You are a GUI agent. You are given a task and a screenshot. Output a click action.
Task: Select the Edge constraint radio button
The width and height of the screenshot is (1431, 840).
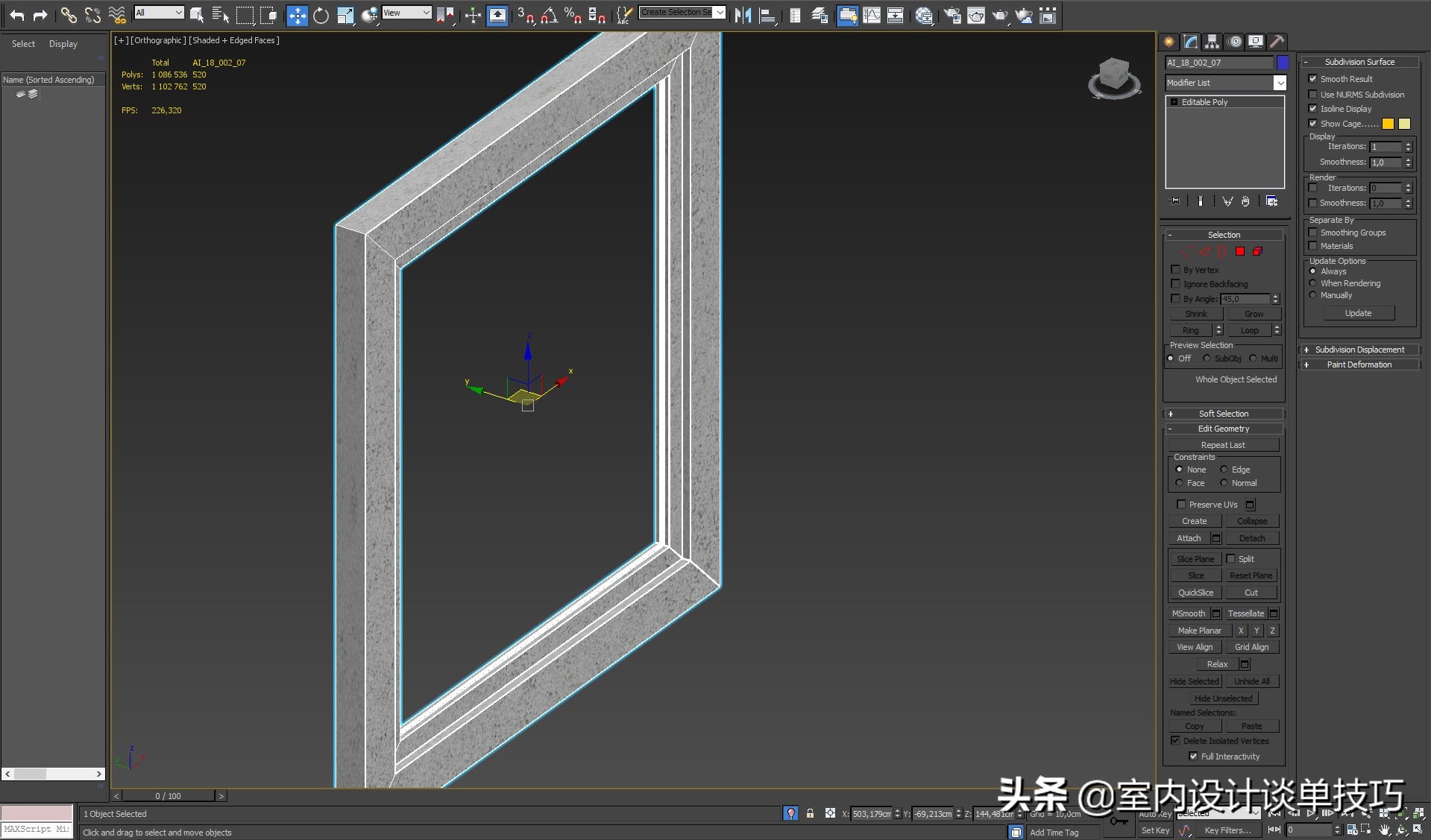1224,470
